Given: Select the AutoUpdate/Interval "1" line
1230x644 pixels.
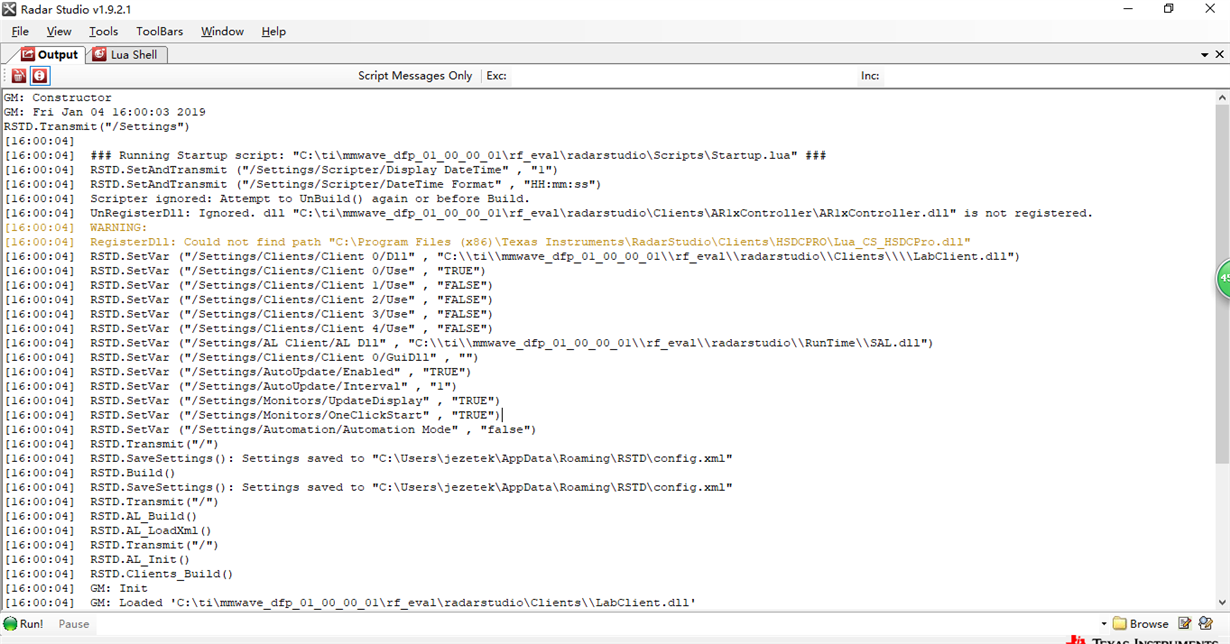Looking at the screenshot, I should click(x=230, y=387).
